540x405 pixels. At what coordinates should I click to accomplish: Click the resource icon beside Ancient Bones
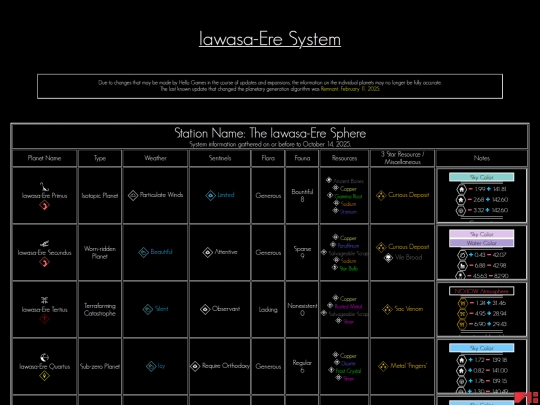[x=329, y=180]
